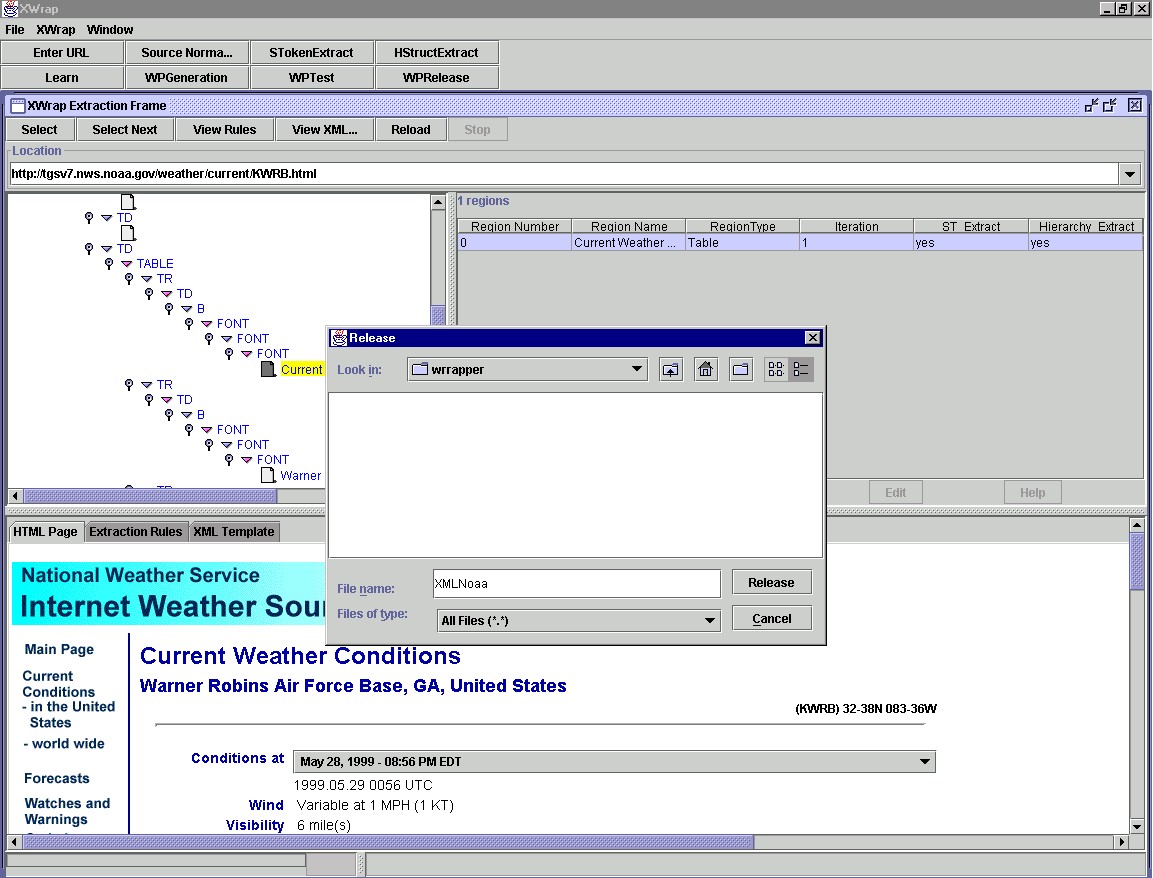Screen dimensions: 1153x878
Task: Click the Home directory icon
Action: (706, 370)
